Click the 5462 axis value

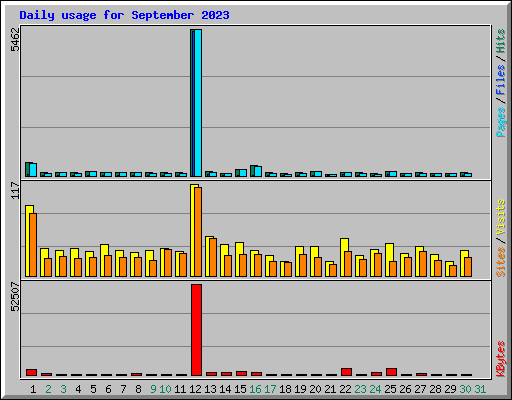15,39
